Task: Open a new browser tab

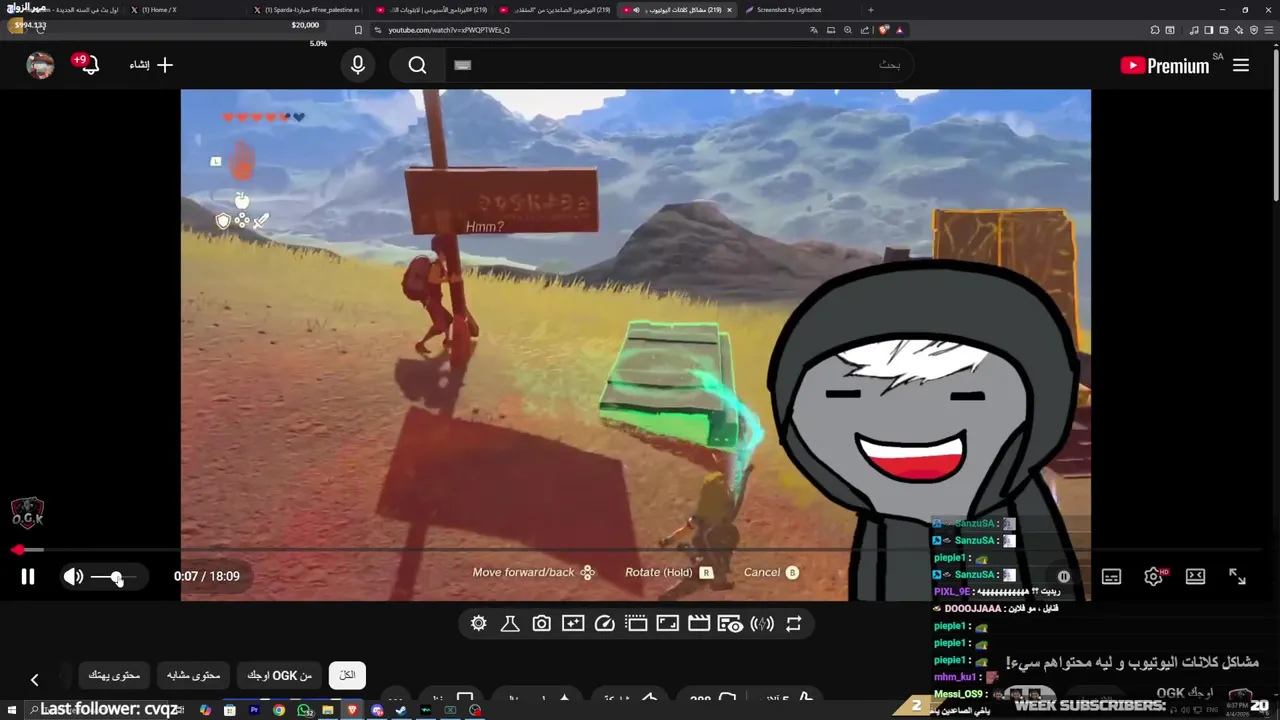Action: click(x=870, y=10)
